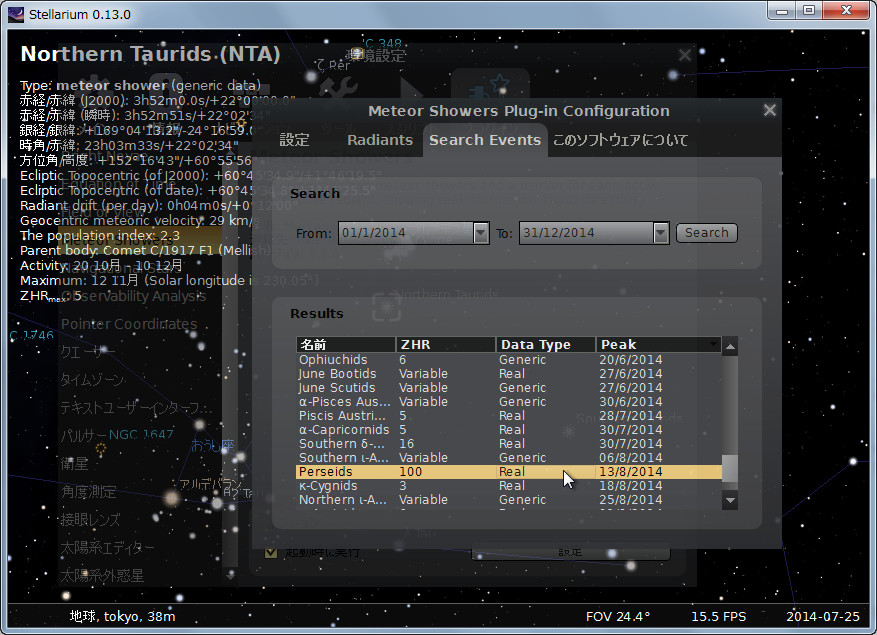Click the 設定 button in 環境設定 window
The width and height of the screenshot is (877, 635).
point(570,553)
